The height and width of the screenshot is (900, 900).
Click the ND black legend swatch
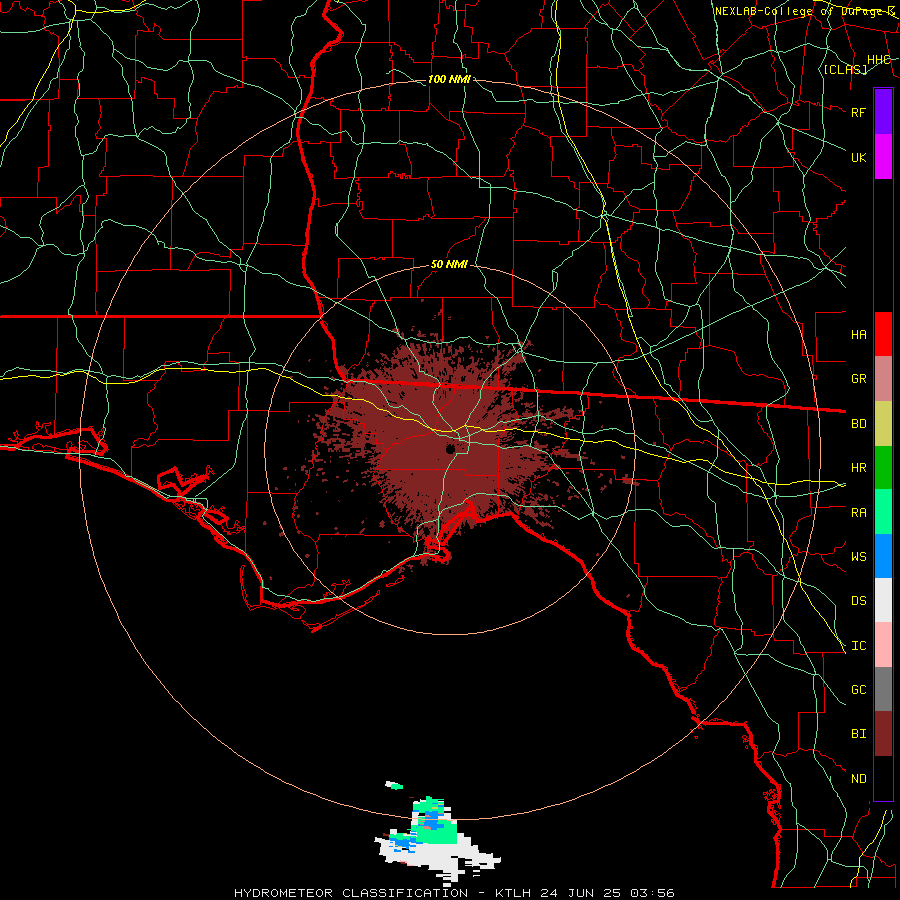click(x=883, y=778)
